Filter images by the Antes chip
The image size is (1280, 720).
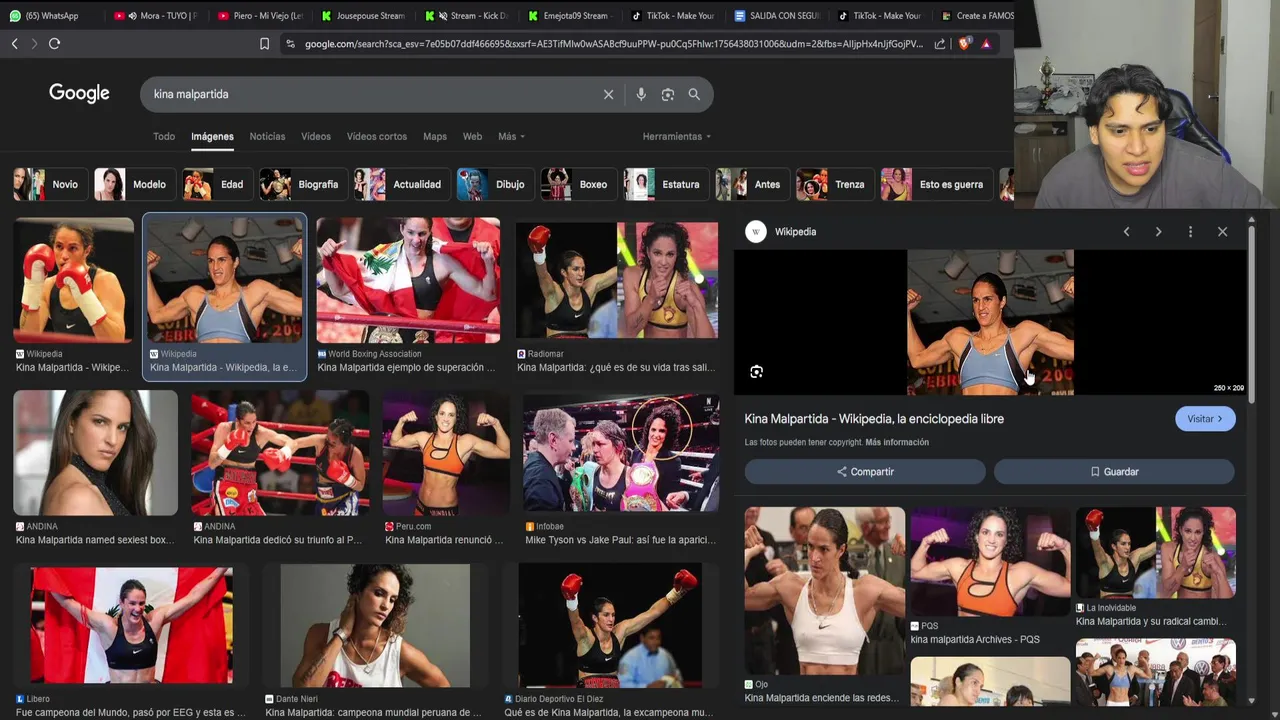[752, 185]
